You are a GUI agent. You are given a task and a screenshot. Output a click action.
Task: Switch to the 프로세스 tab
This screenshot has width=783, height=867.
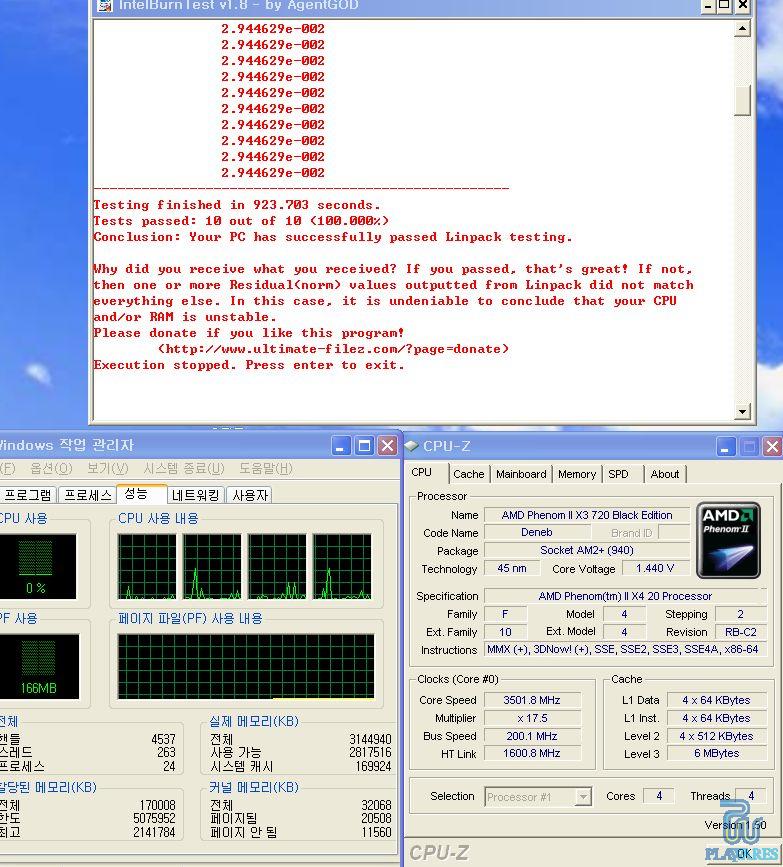pos(87,495)
